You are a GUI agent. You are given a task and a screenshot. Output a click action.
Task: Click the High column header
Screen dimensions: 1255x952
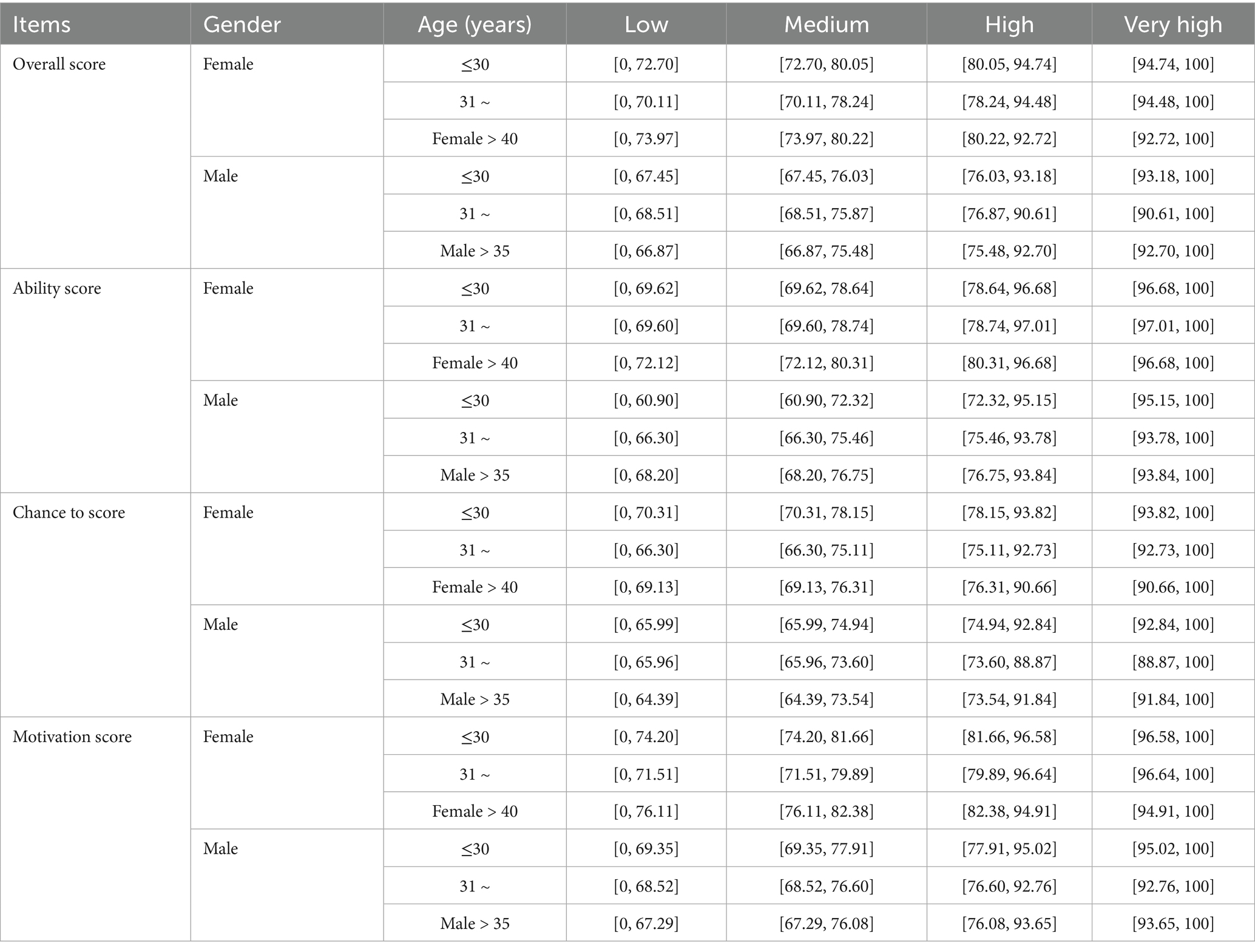click(x=1009, y=25)
